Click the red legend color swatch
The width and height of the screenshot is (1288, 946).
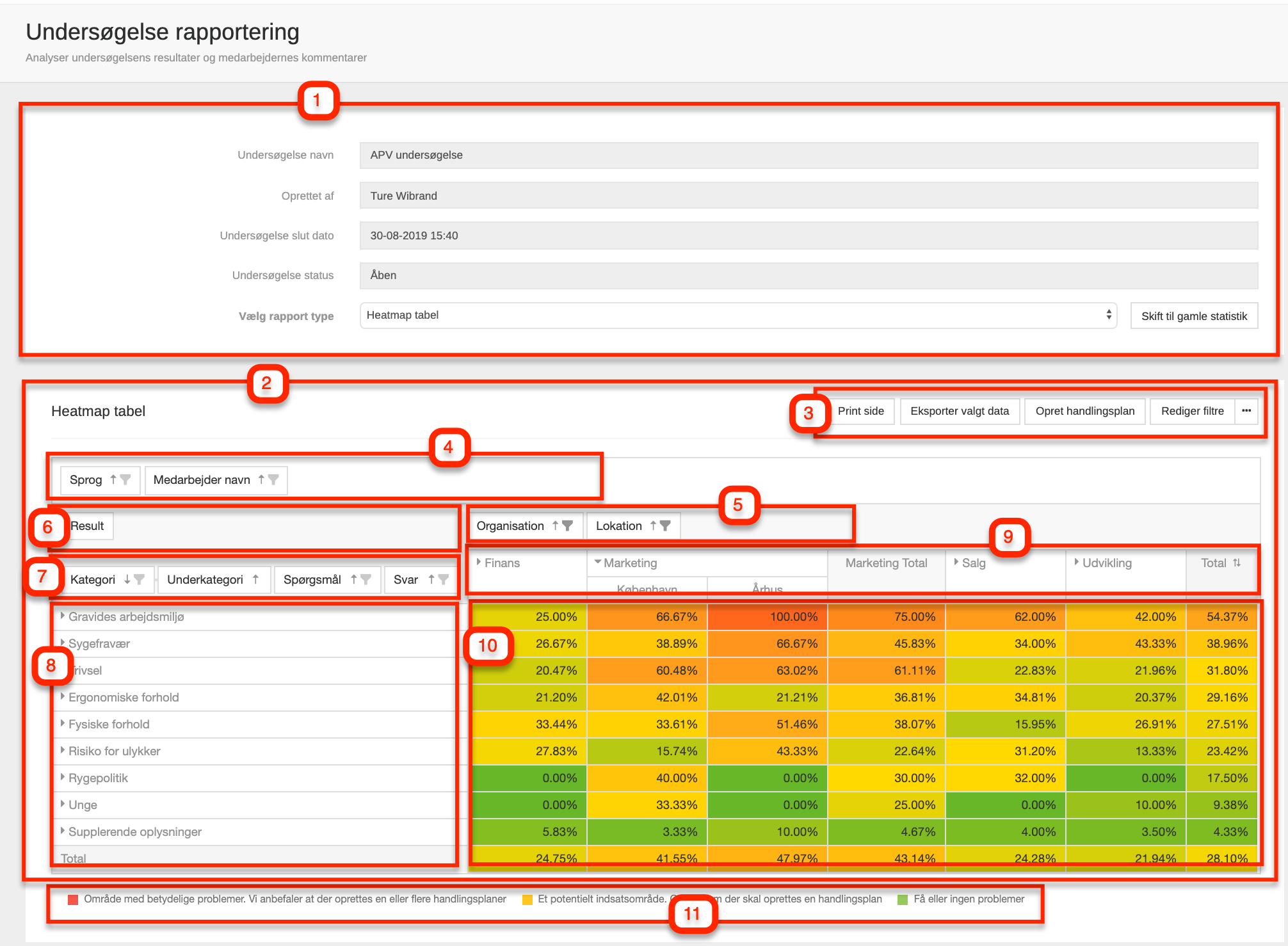coord(73,899)
